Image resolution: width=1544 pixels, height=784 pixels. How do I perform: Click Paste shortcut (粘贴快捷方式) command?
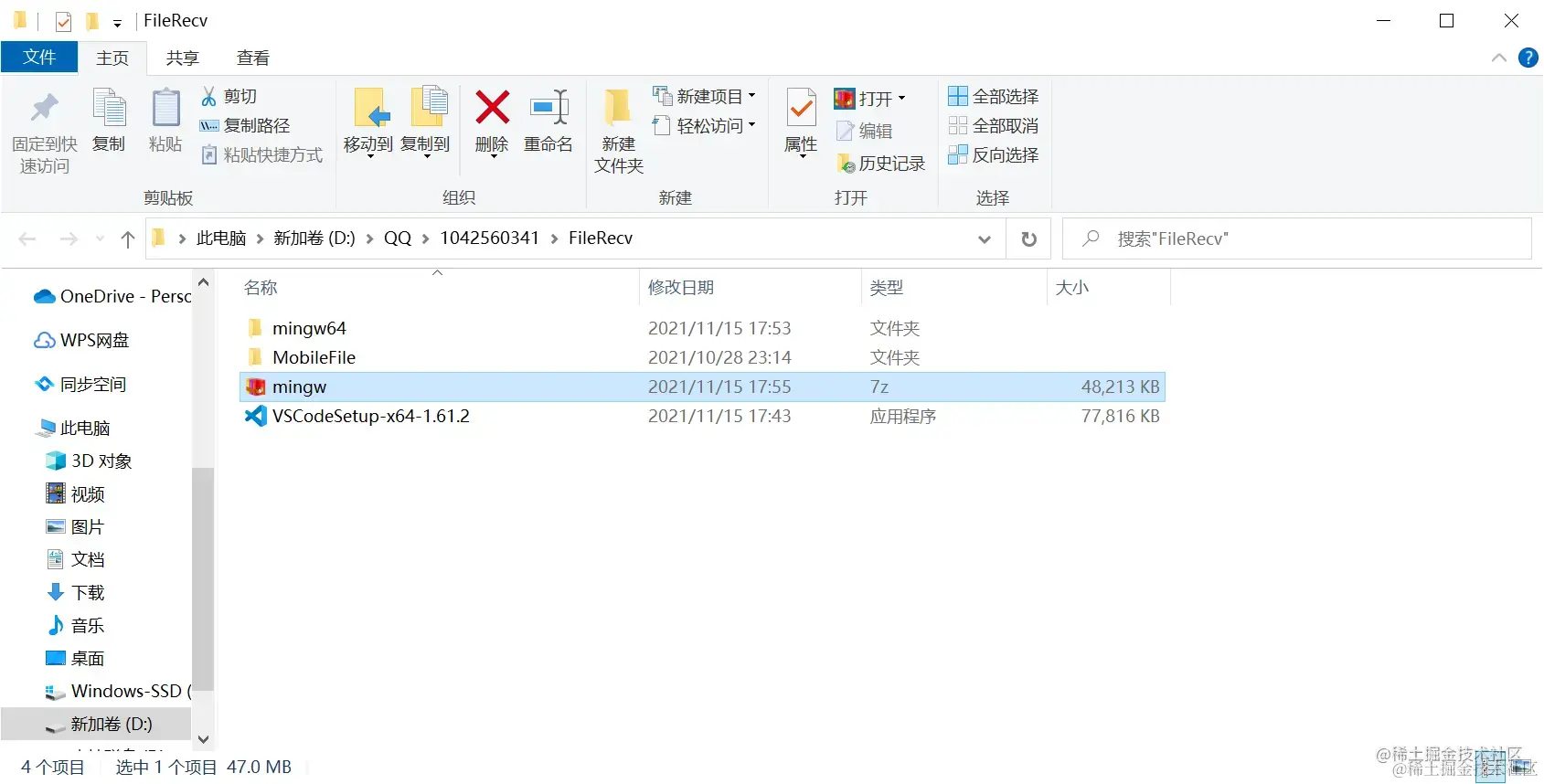(x=261, y=154)
